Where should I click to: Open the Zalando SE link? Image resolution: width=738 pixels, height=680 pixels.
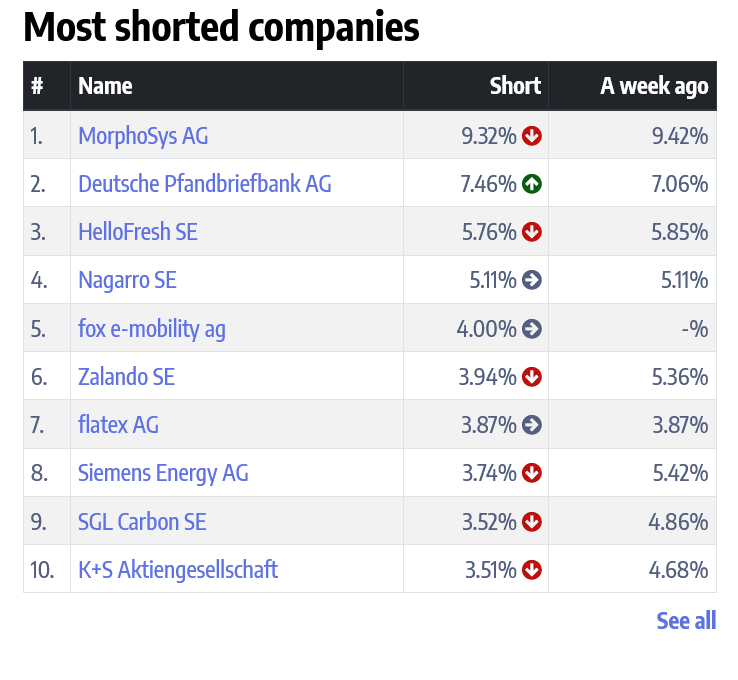coord(126,377)
